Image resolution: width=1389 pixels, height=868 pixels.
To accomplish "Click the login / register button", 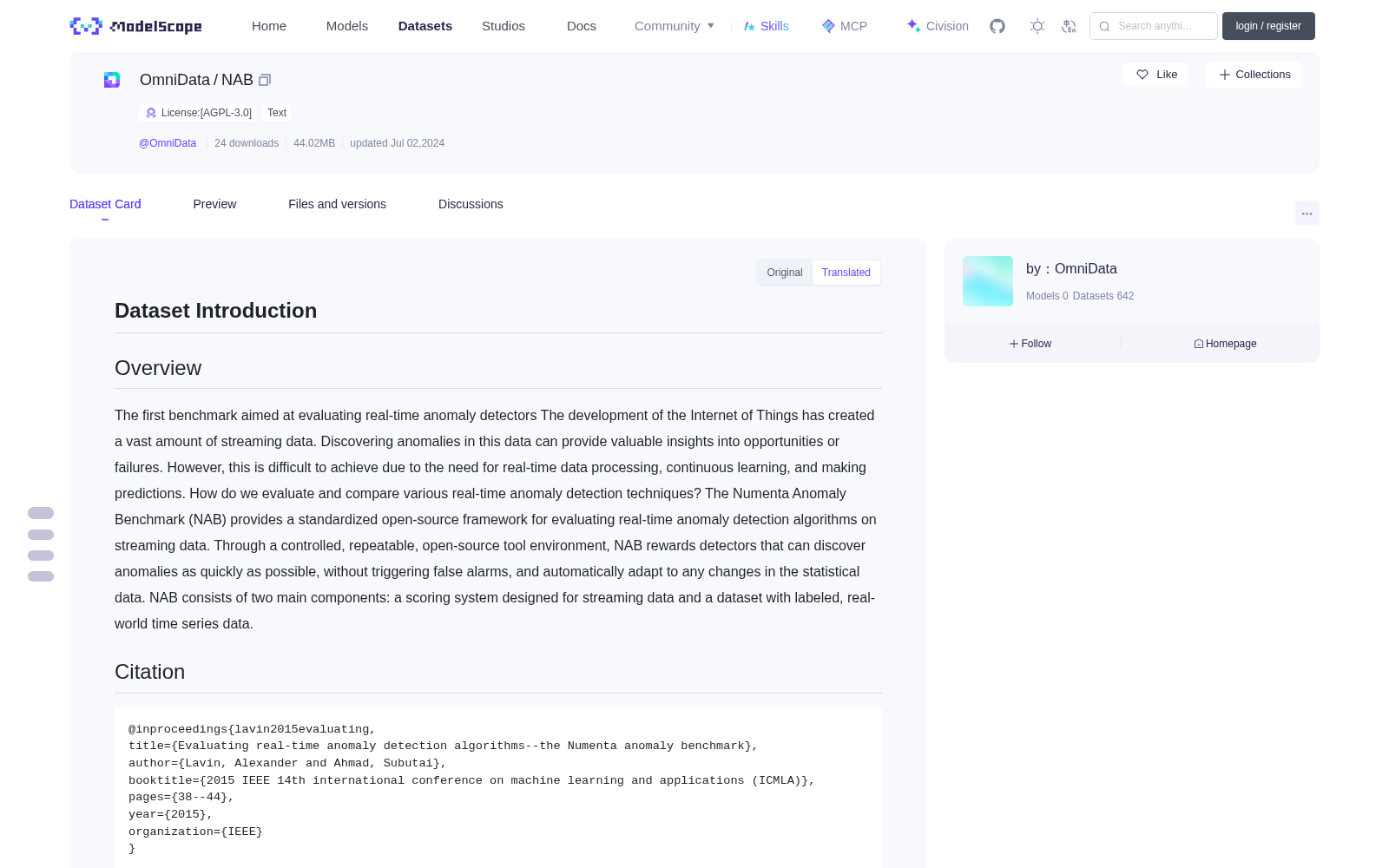I will coord(1268,26).
